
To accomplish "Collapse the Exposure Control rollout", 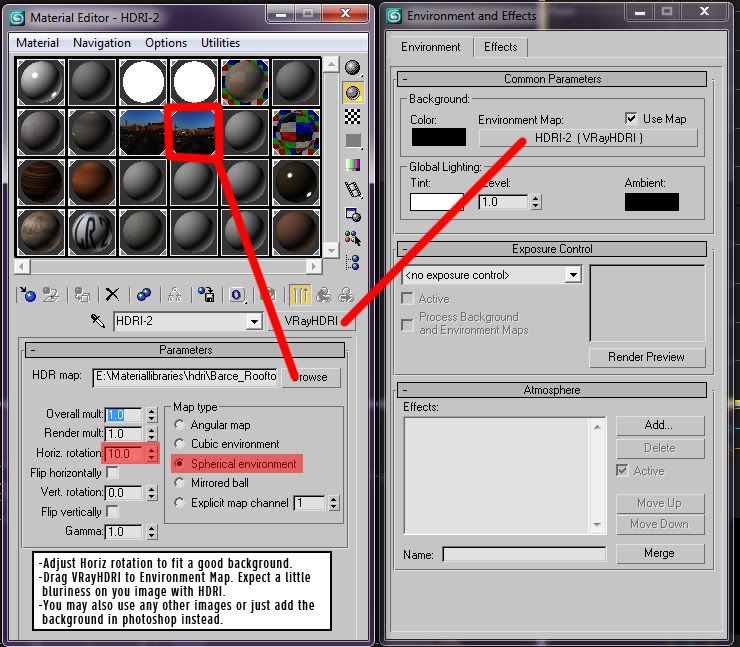I will point(552,249).
